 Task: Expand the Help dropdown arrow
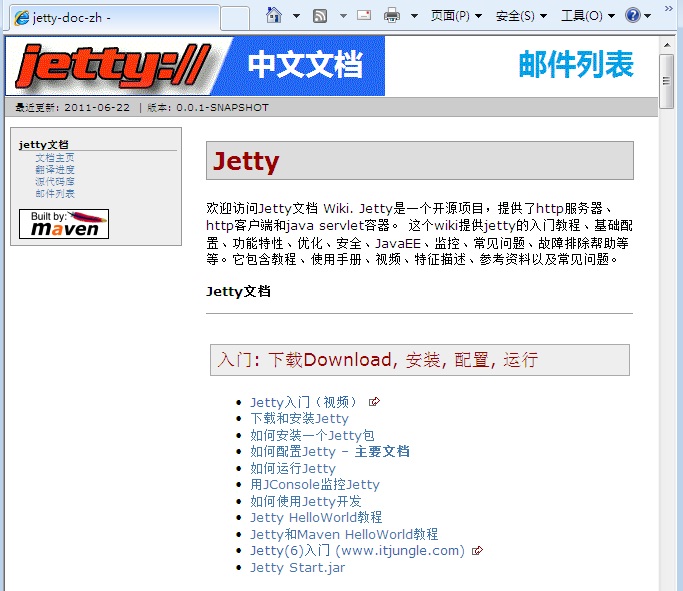(647, 16)
